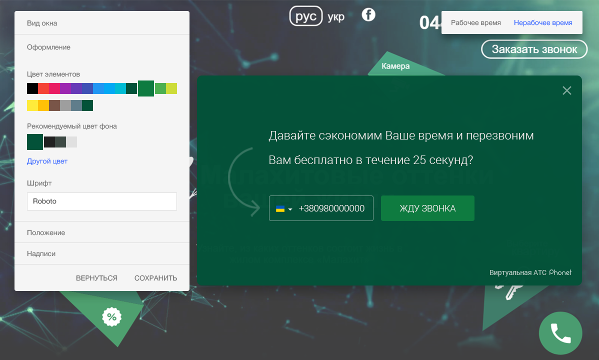Click the СОХРАНИТЬ button
This screenshot has height=360, width=599.
155,278
